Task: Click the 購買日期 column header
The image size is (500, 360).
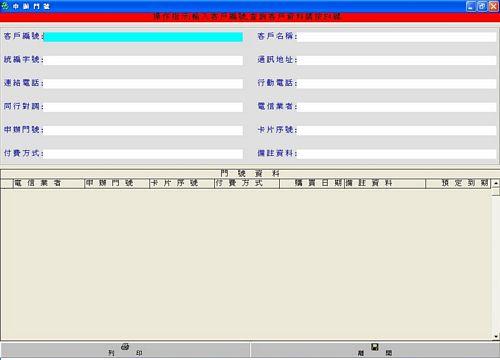Action: [312, 183]
